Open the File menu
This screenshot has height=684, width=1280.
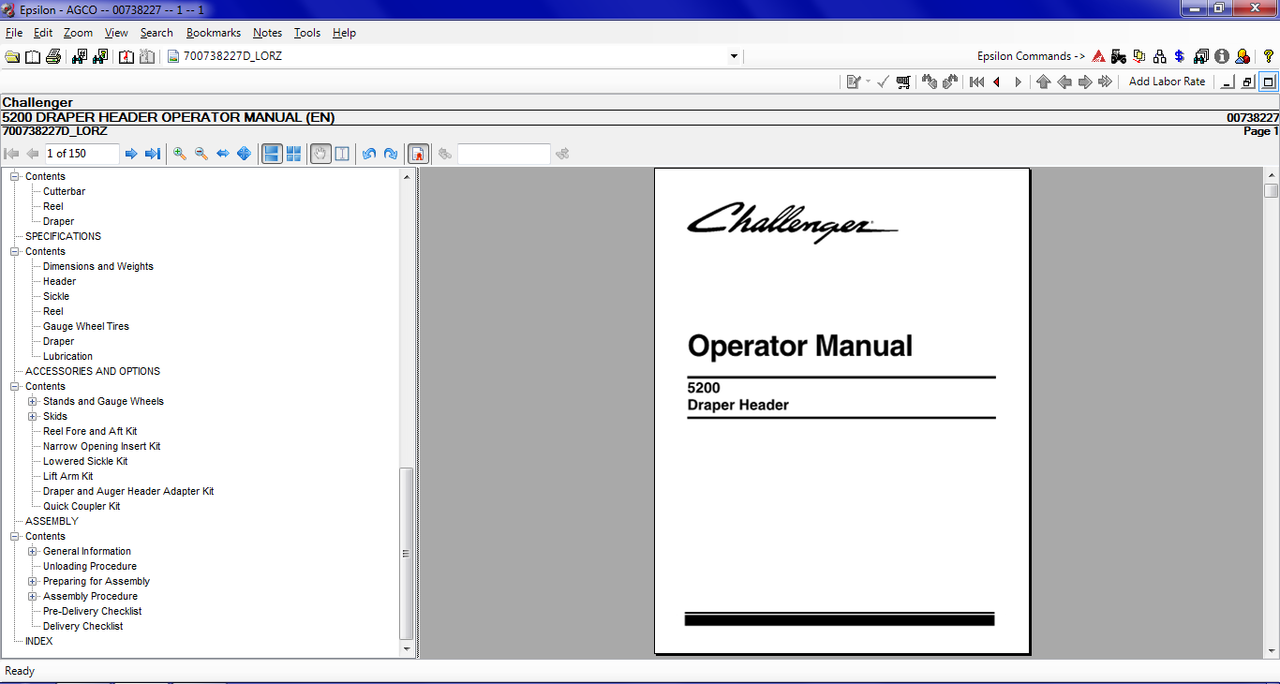coord(13,33)
